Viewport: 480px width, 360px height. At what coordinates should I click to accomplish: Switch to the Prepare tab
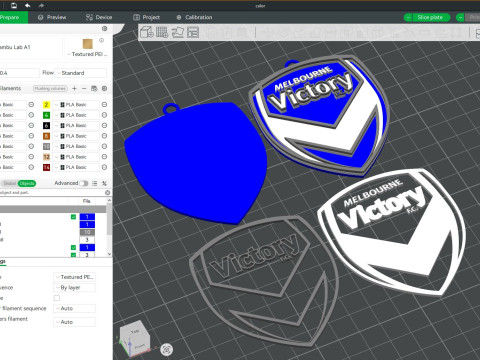tap(13, 17)
